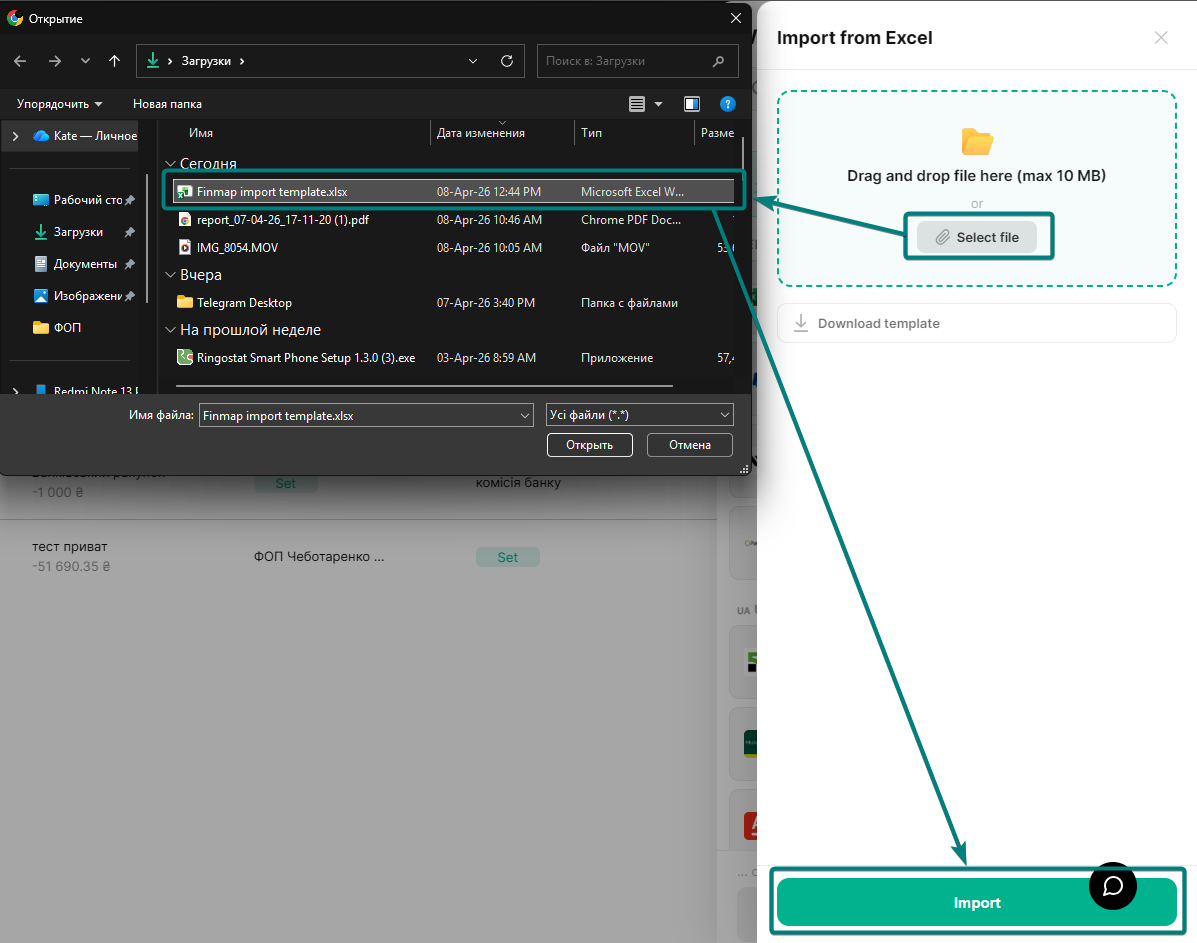Toggle the preview pane icon
Screen dimensions: 1197x943
point(691,104)
